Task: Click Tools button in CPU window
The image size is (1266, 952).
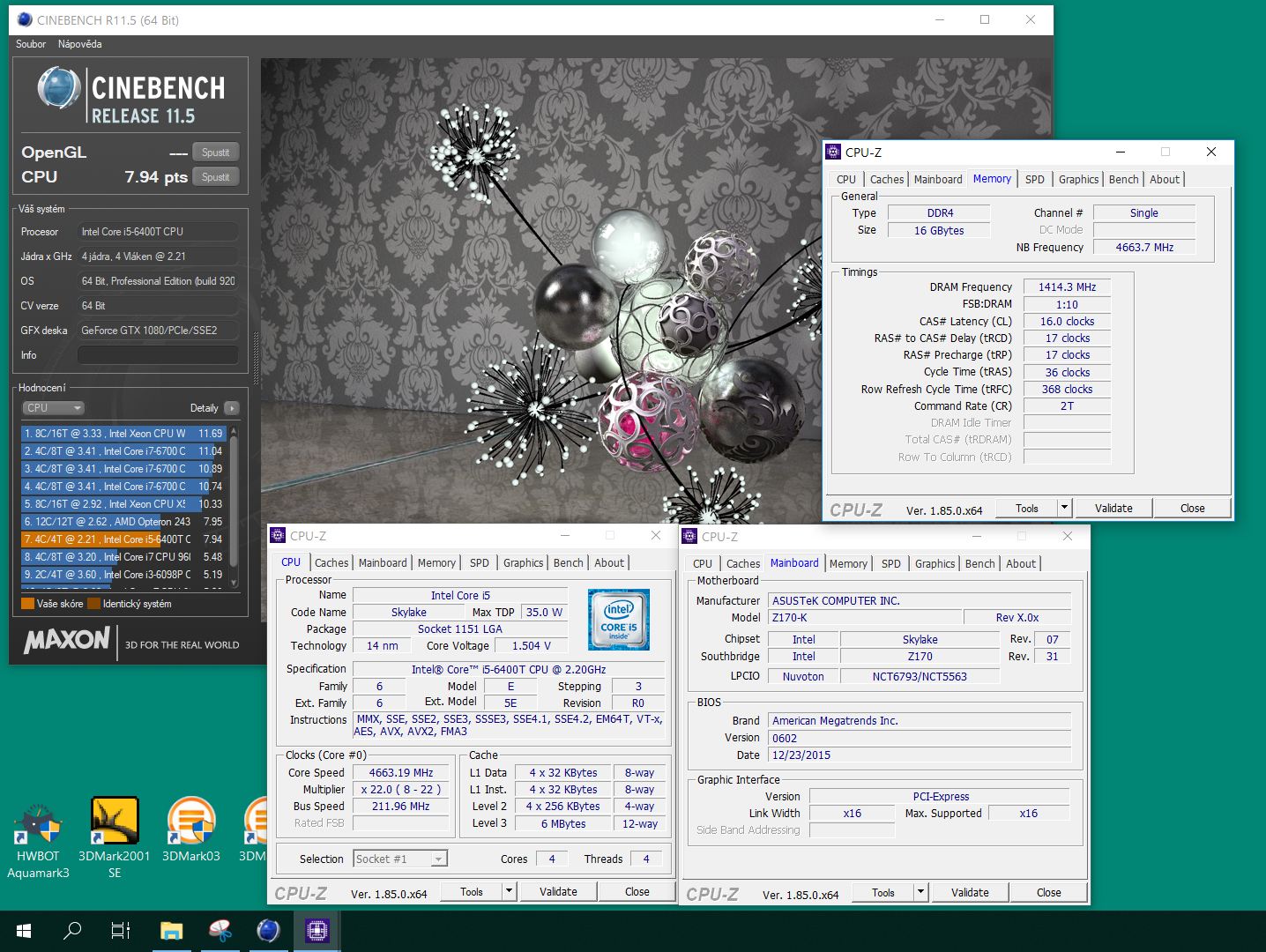Action: [472, 891]
